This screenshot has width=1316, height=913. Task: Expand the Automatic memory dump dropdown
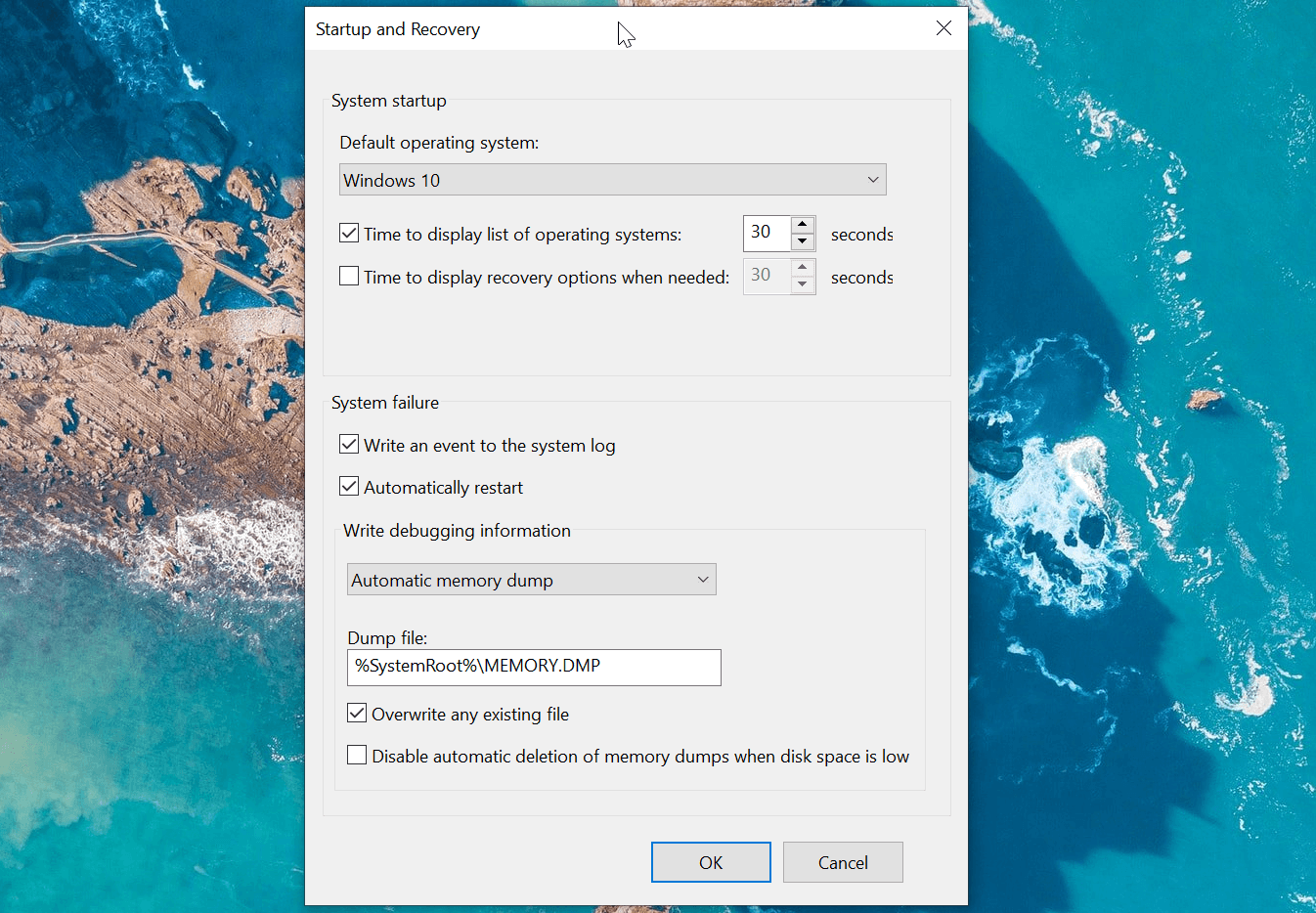[x=532, y=580]
